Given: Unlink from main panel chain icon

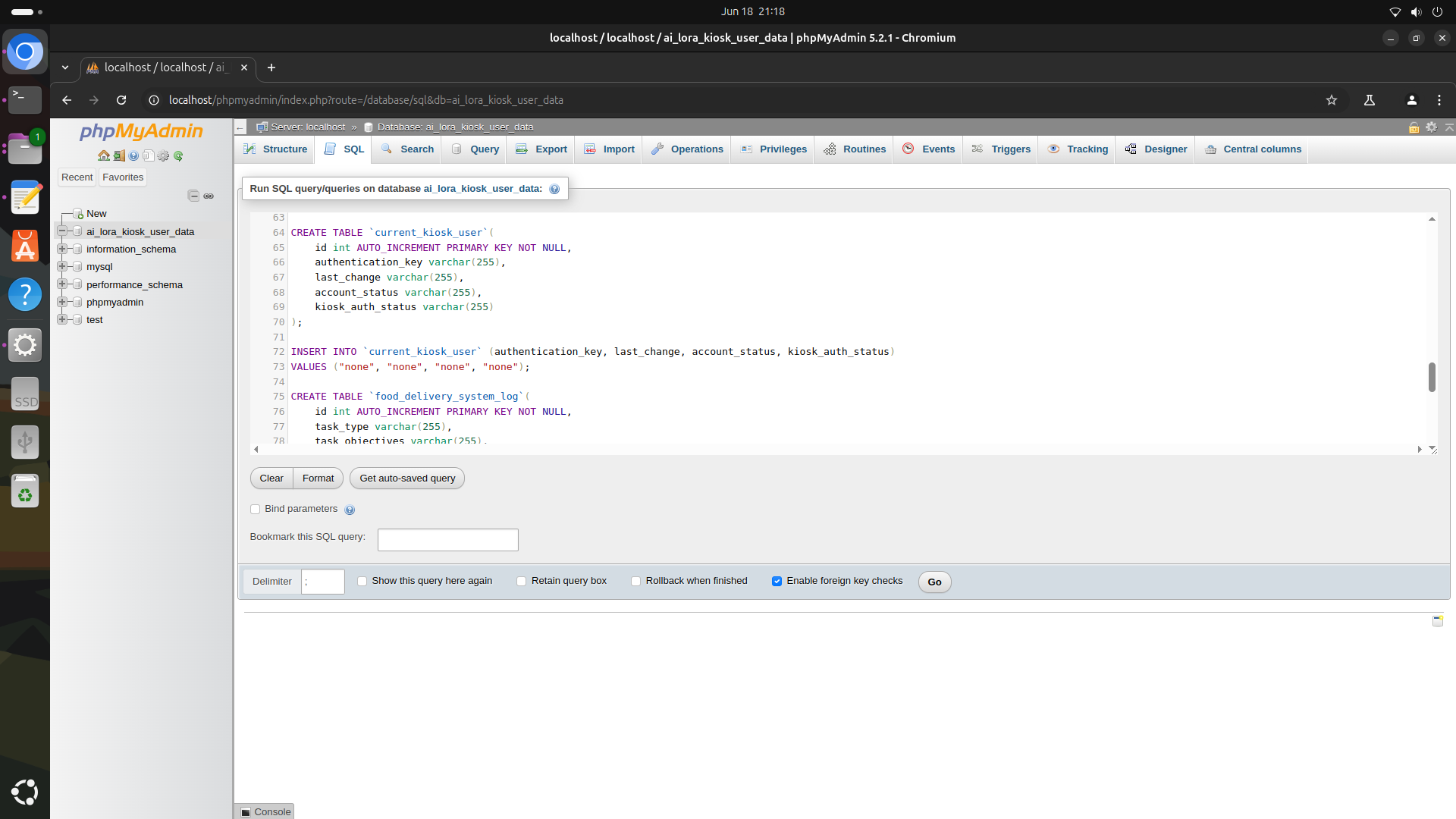Looking at the screenshot, I should click(209, 196).
